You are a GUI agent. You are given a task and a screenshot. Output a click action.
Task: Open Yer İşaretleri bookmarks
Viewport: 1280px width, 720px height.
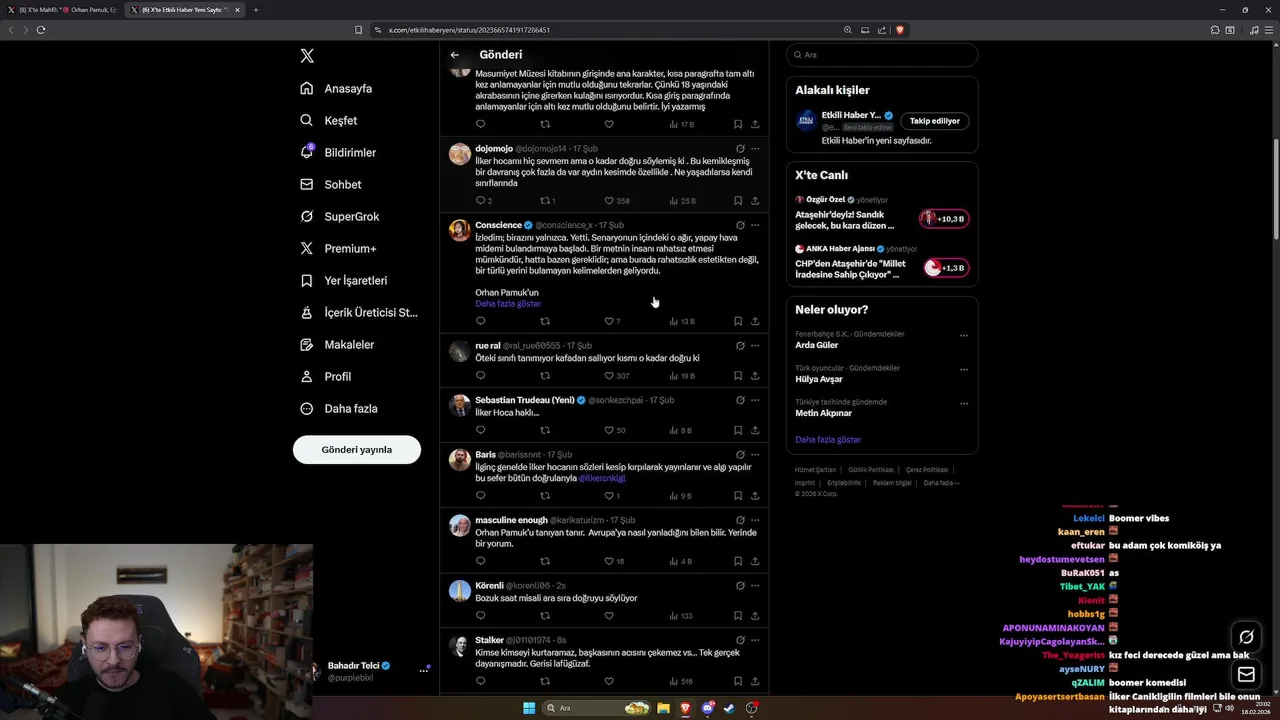(x=344, y=280)
